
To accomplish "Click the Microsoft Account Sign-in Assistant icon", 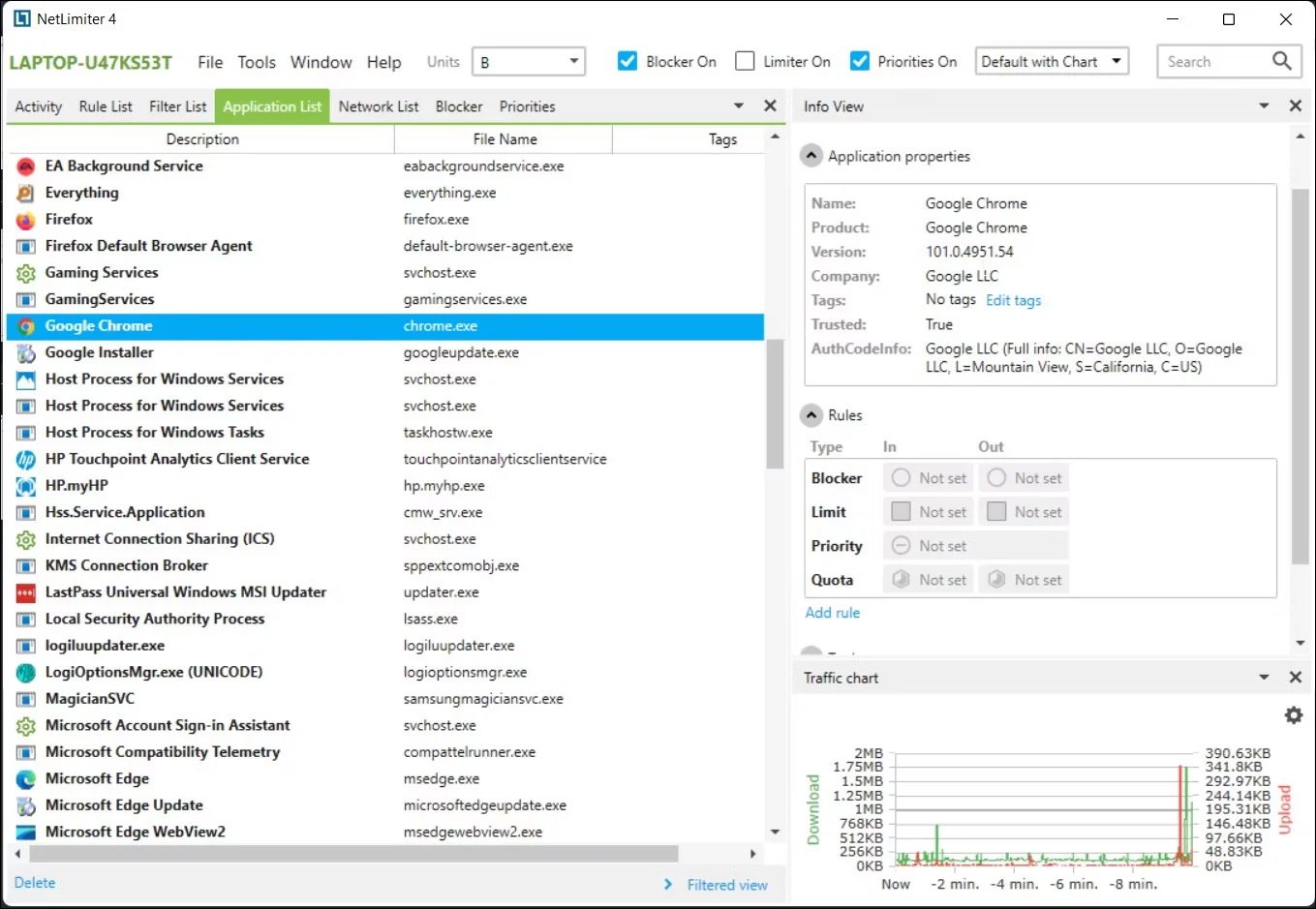I will click(26, 725).
